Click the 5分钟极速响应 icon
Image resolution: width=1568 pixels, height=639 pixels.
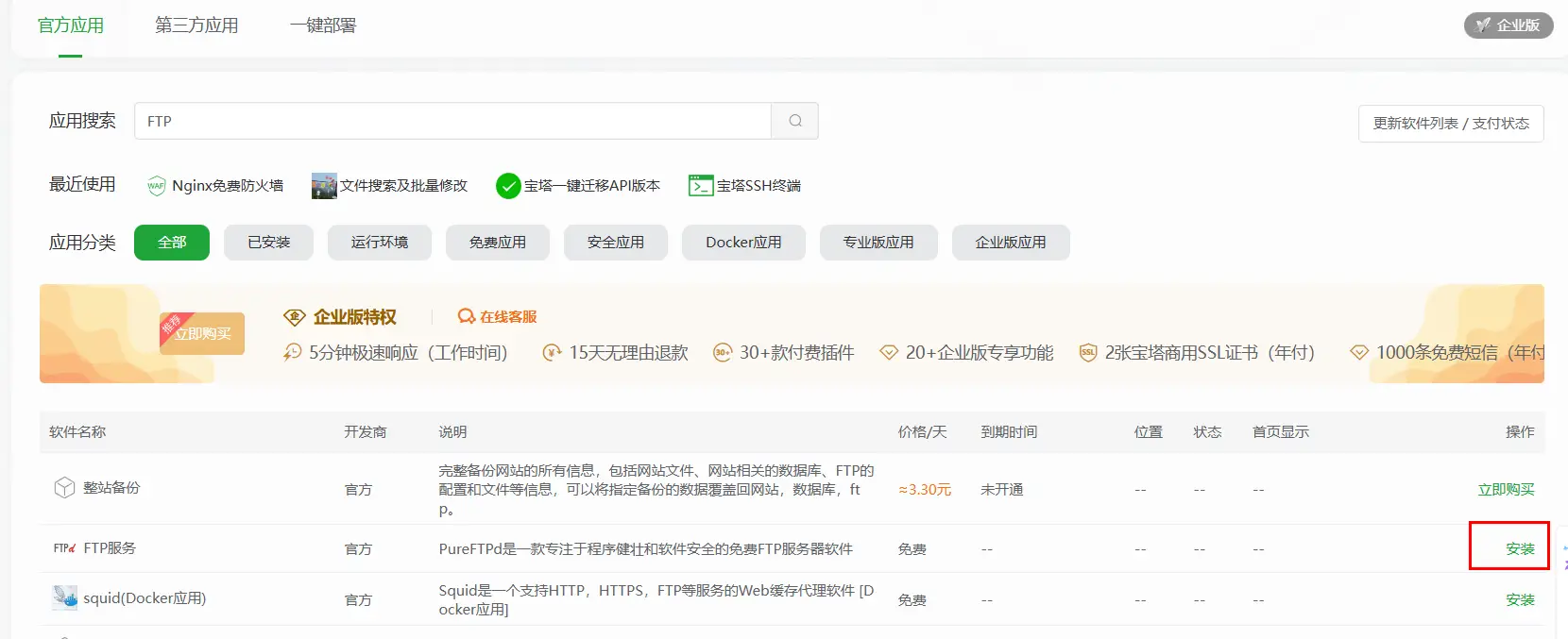(x=293, y=352)
